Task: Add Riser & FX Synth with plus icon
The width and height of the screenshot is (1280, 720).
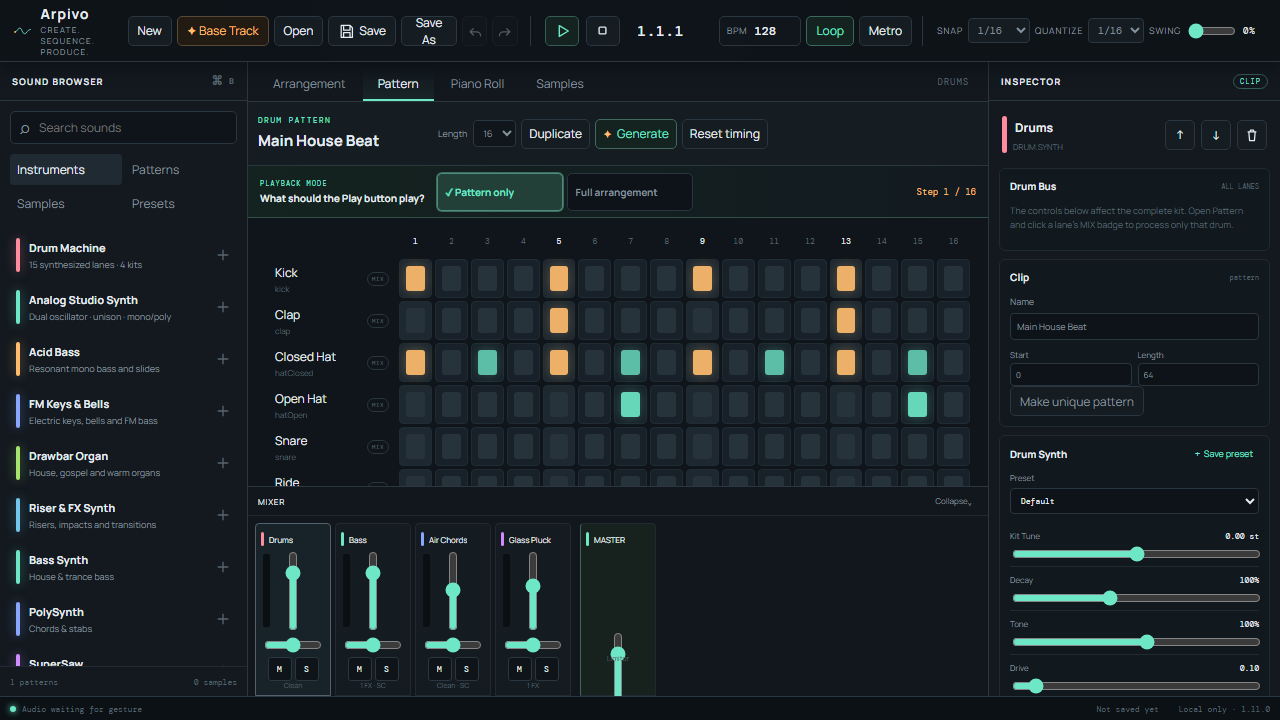Action: pyautogui.click(x=223, y=515)
